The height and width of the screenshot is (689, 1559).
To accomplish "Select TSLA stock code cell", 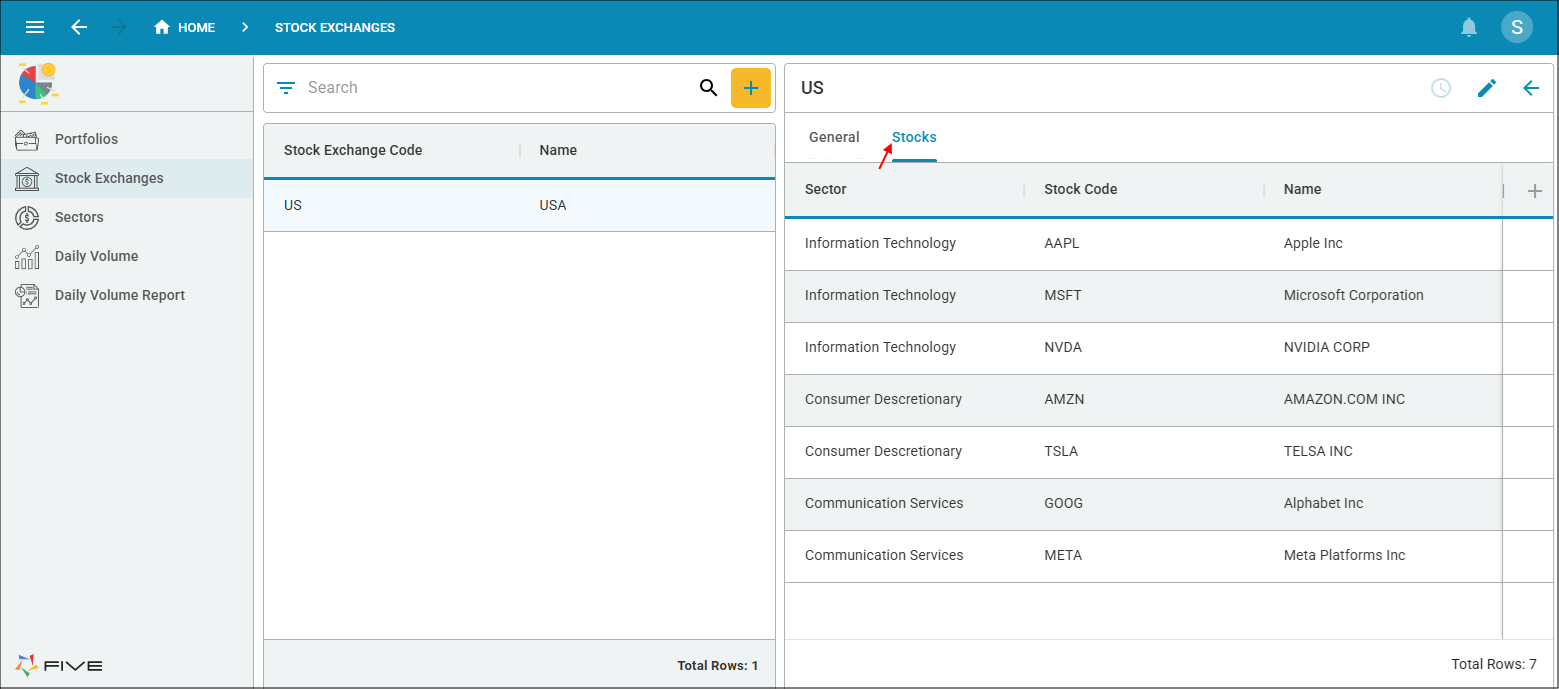I will [x=1061, y=451].
